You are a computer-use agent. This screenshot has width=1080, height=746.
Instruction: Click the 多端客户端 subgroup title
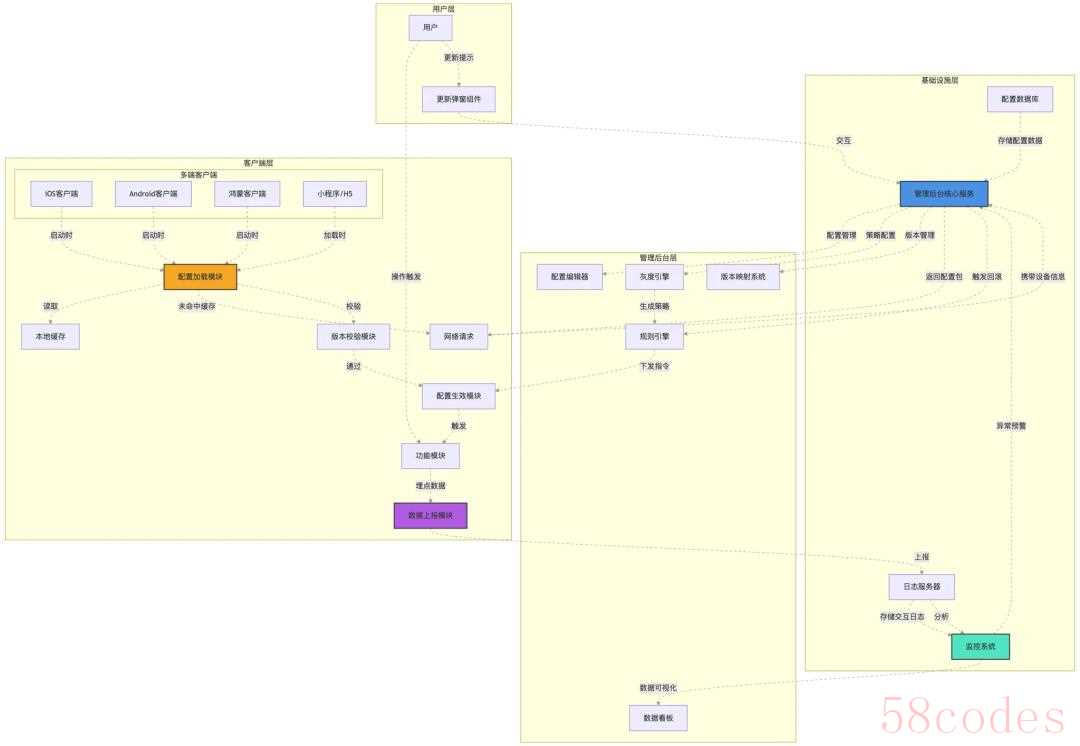pyautogui.click(x=198, y=175)
